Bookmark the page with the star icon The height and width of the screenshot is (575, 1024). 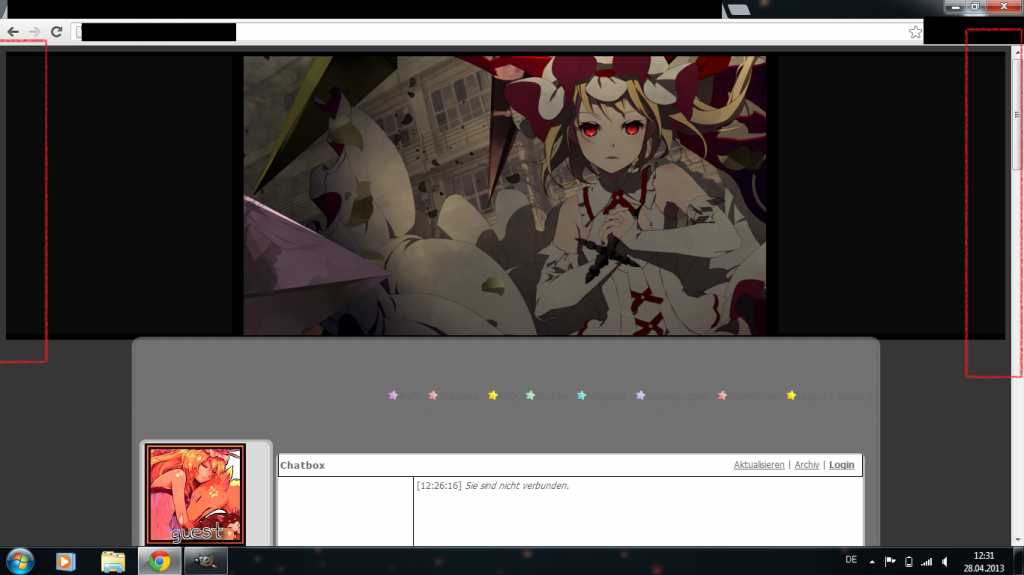915,32
